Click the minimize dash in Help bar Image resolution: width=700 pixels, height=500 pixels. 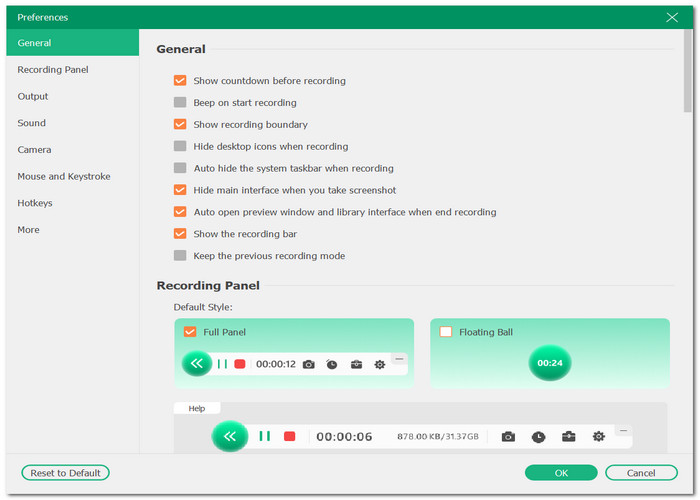623,430
